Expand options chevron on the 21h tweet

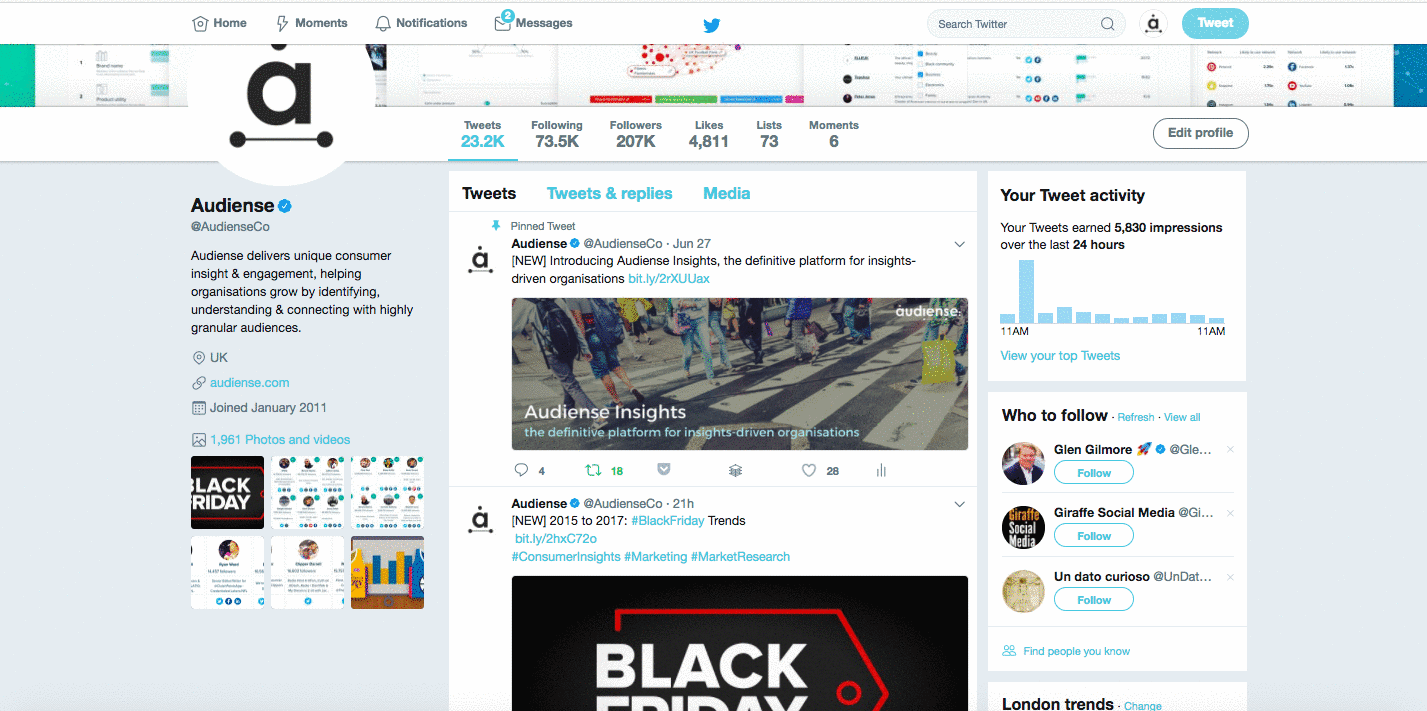(959, 504)
